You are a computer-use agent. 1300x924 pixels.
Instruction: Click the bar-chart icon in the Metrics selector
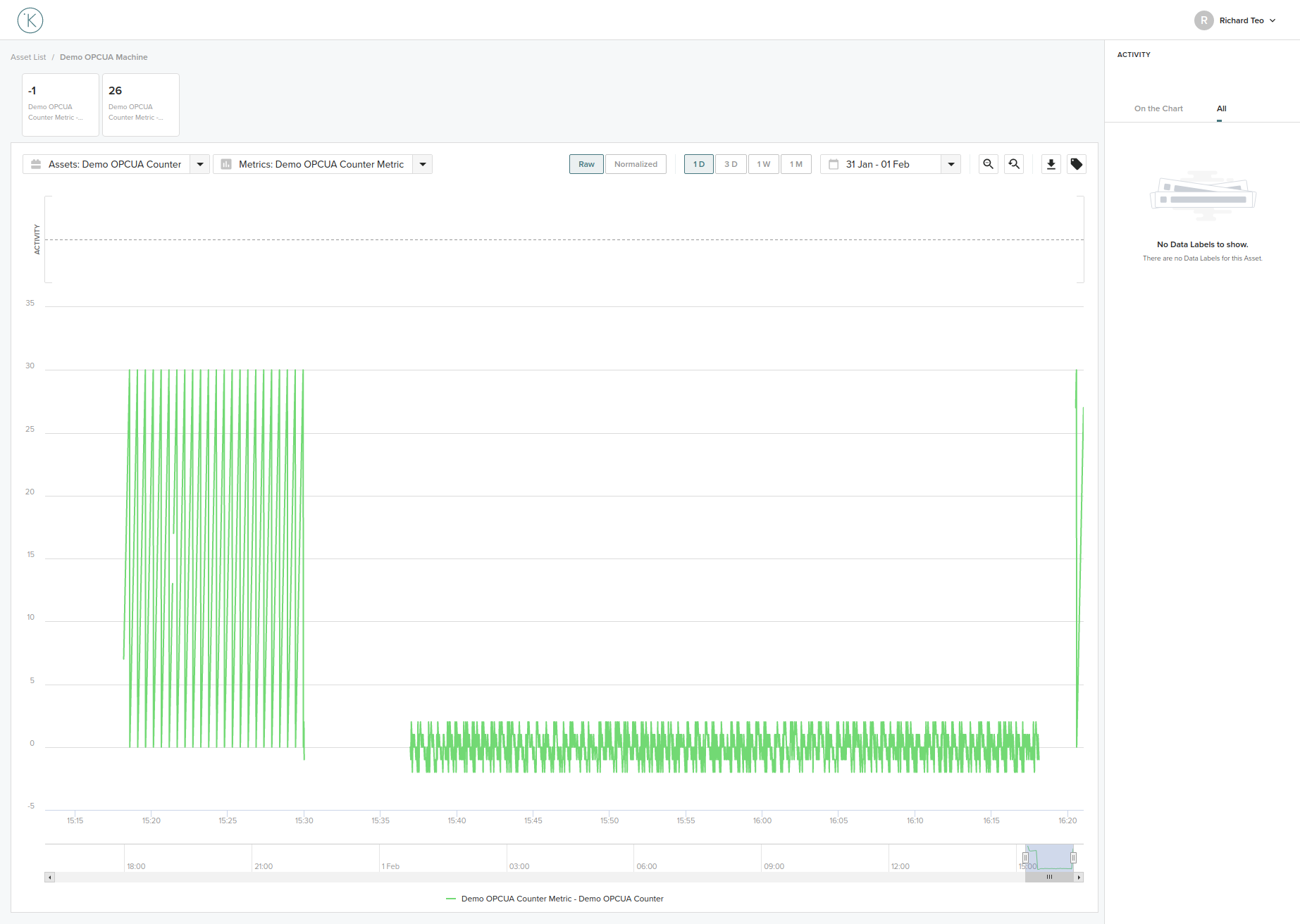(x=225, y=163)
